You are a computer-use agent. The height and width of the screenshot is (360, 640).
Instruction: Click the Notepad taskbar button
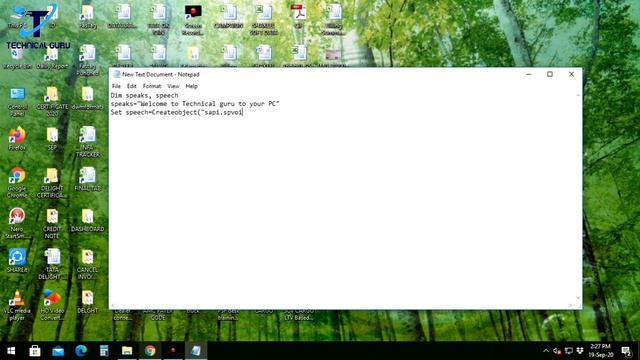coord(196,351)
